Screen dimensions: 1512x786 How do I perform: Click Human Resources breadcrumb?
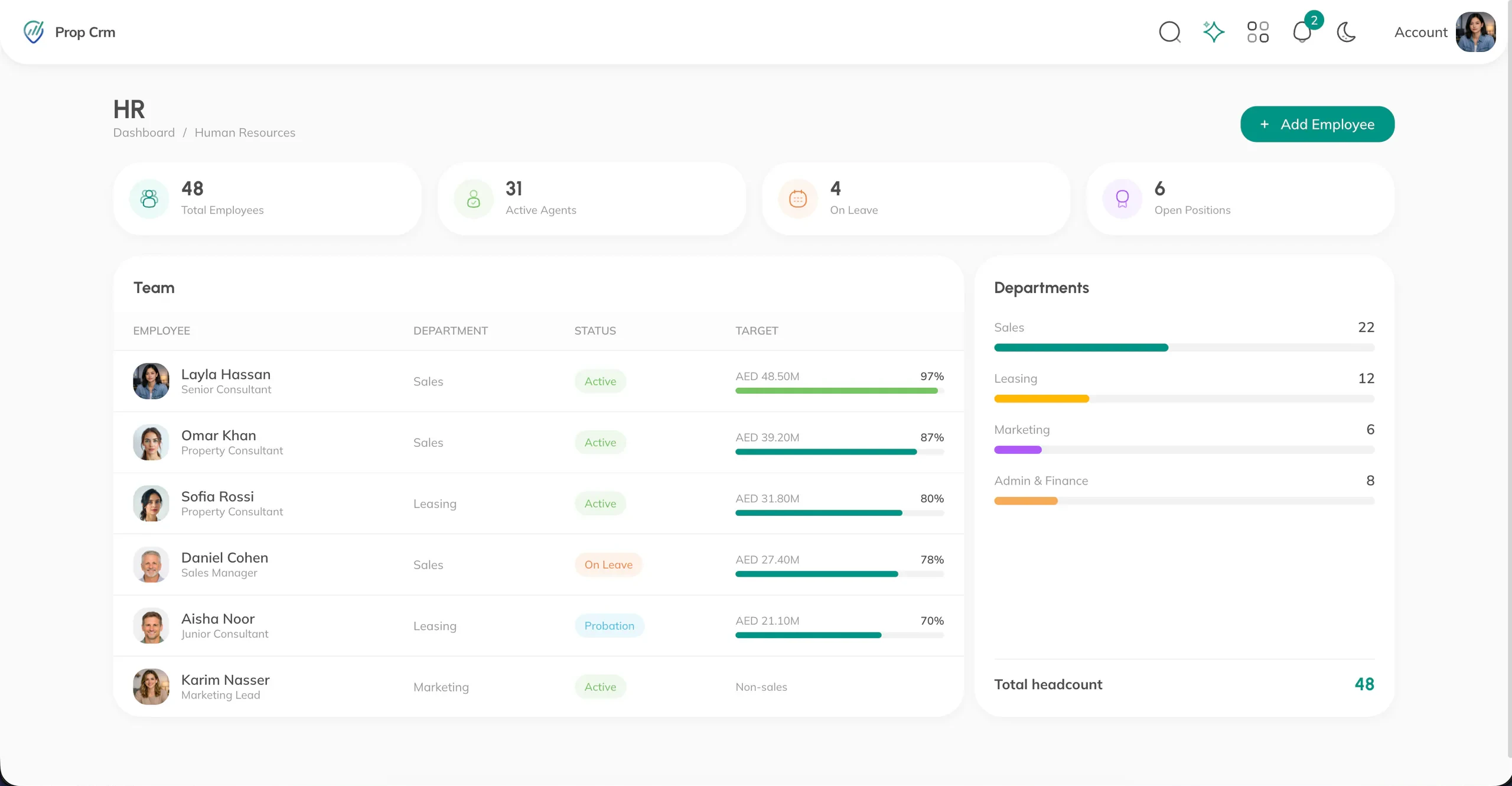[245, 132]
